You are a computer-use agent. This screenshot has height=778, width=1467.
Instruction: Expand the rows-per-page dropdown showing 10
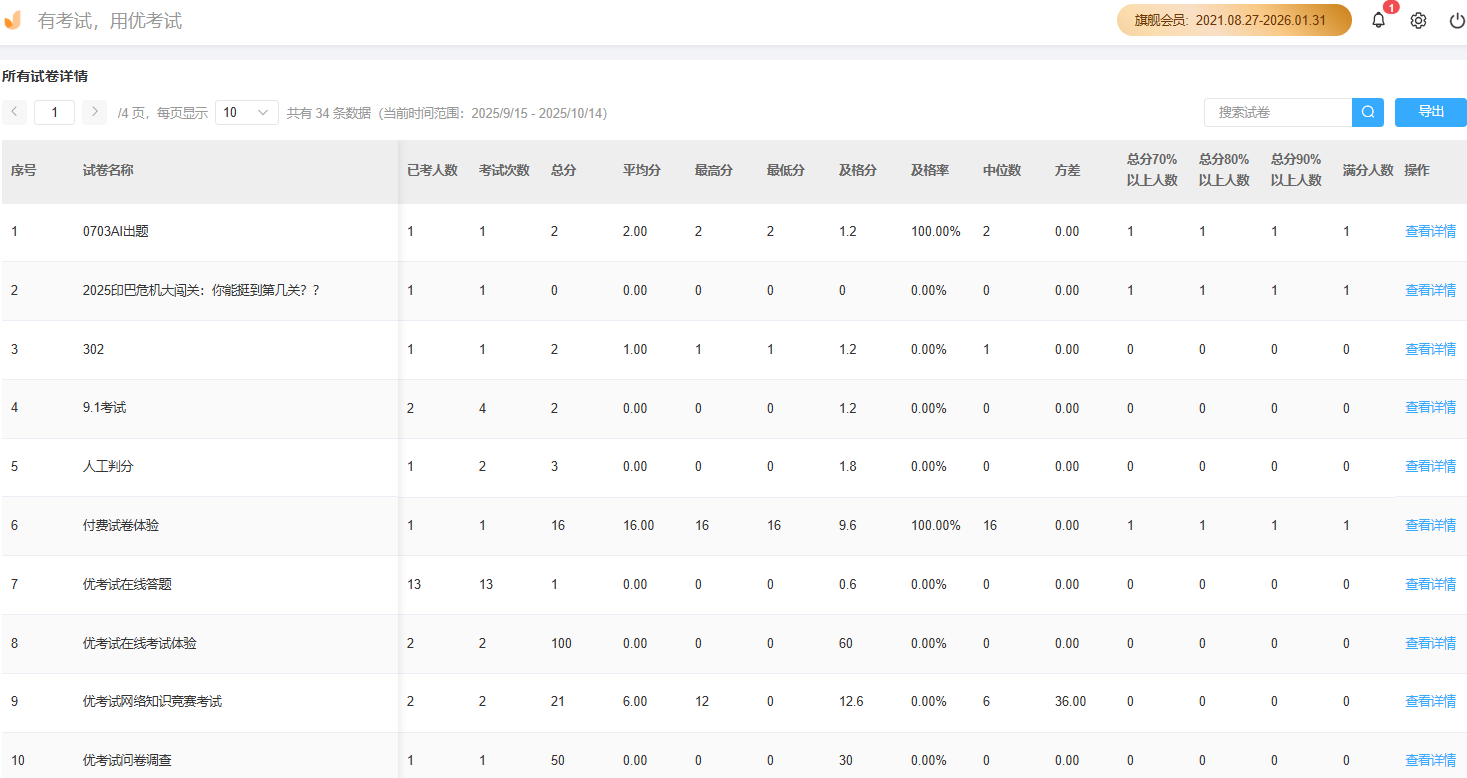click(246, 113)
